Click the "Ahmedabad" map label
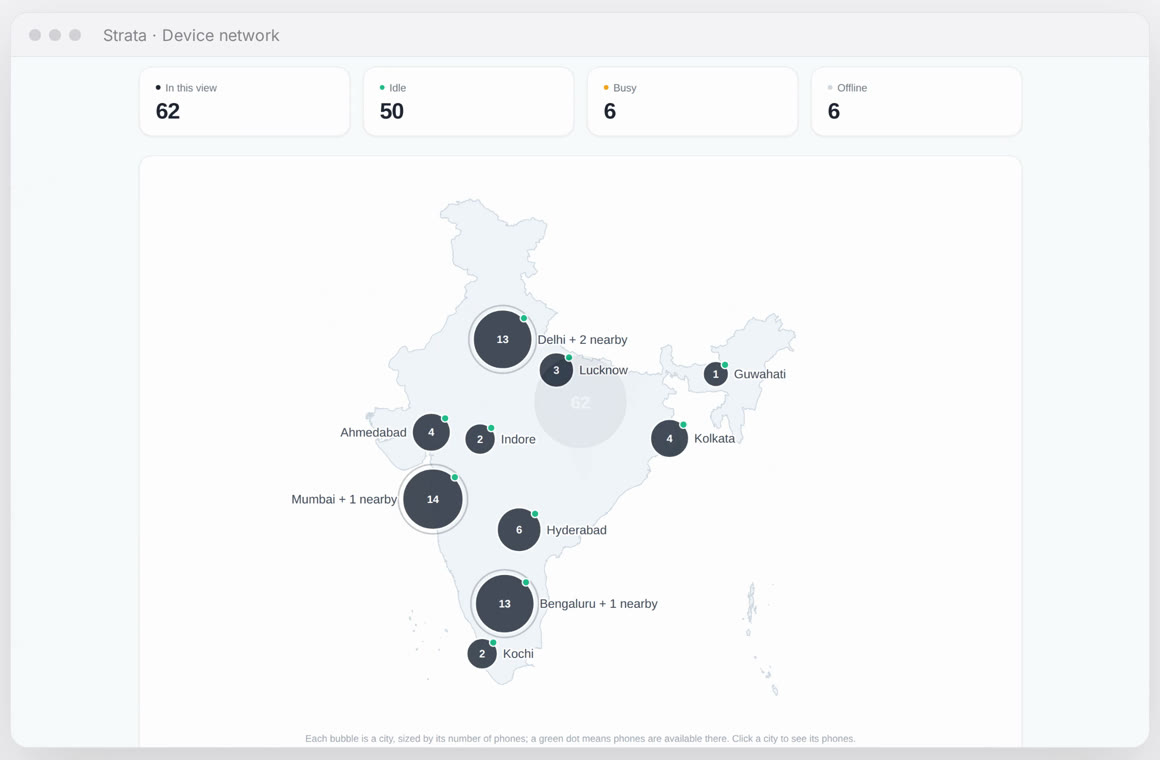Viewport: 1160px width, 760px height. pyautogui.click(x=373, y=432)
